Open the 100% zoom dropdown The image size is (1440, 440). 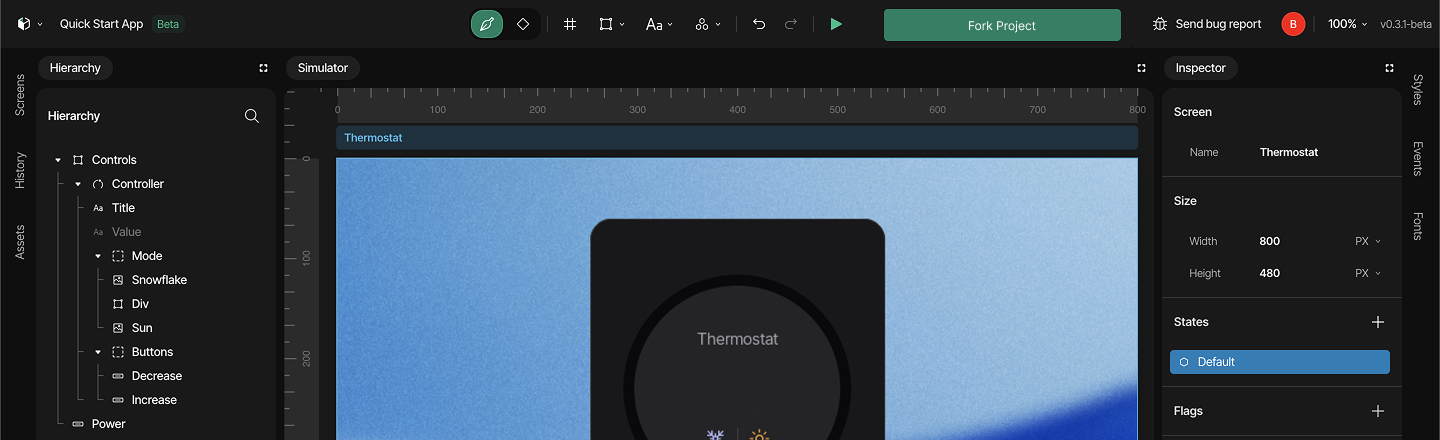[x=1347, y=24]
